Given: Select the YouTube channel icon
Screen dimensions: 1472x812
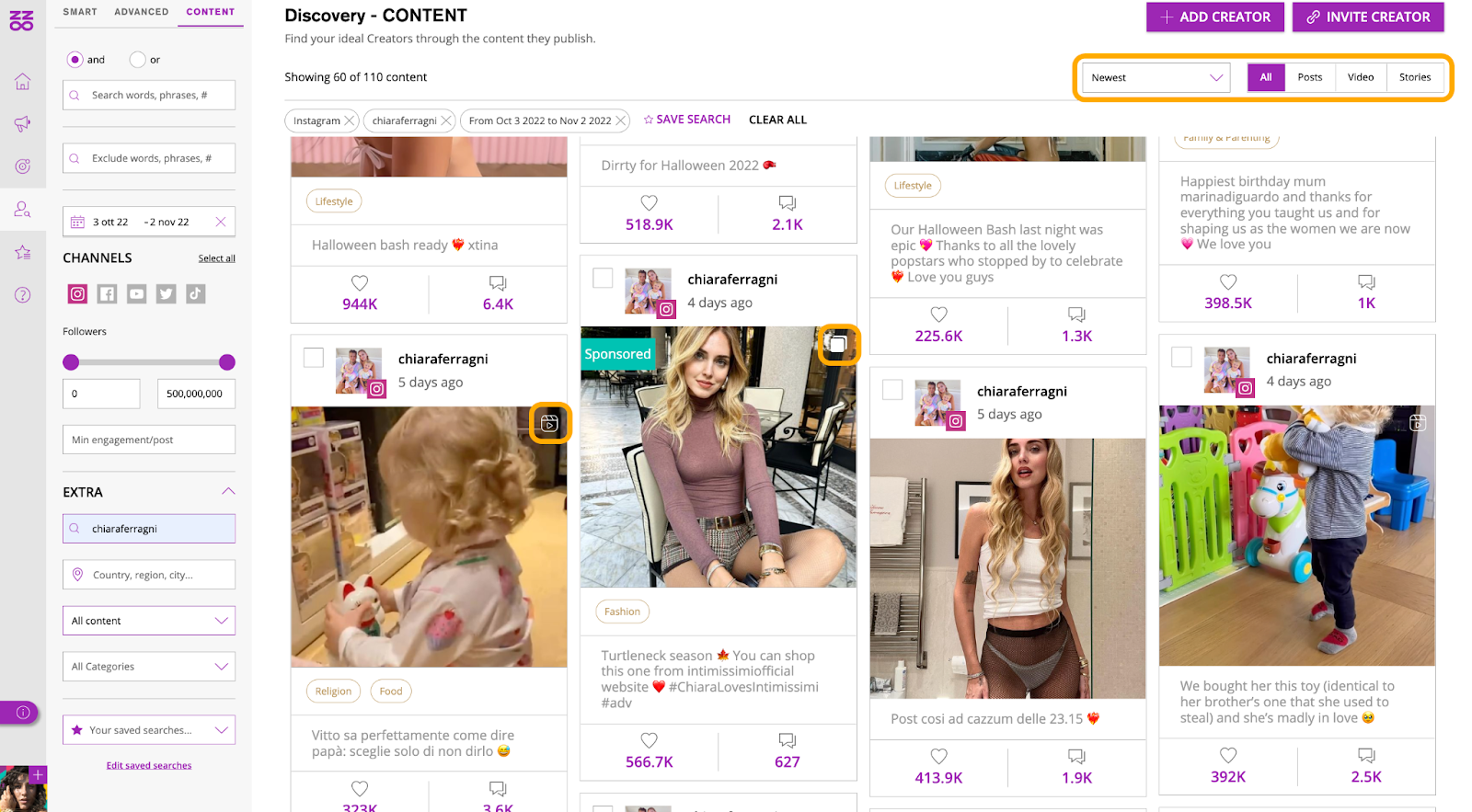Looking at the screenshot, I should click(137, 294).
